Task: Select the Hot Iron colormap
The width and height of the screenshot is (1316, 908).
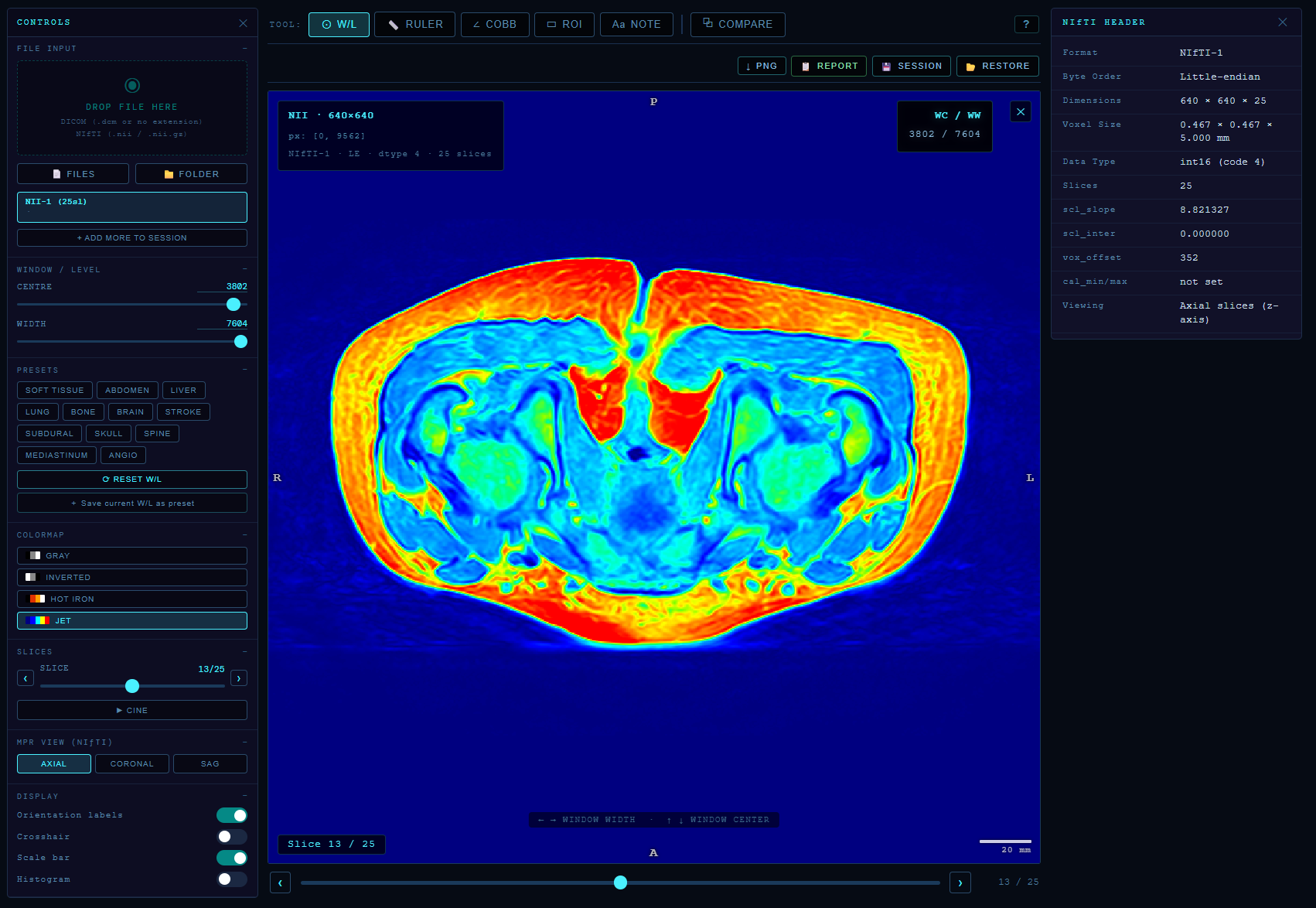Action: coord(132,599)
